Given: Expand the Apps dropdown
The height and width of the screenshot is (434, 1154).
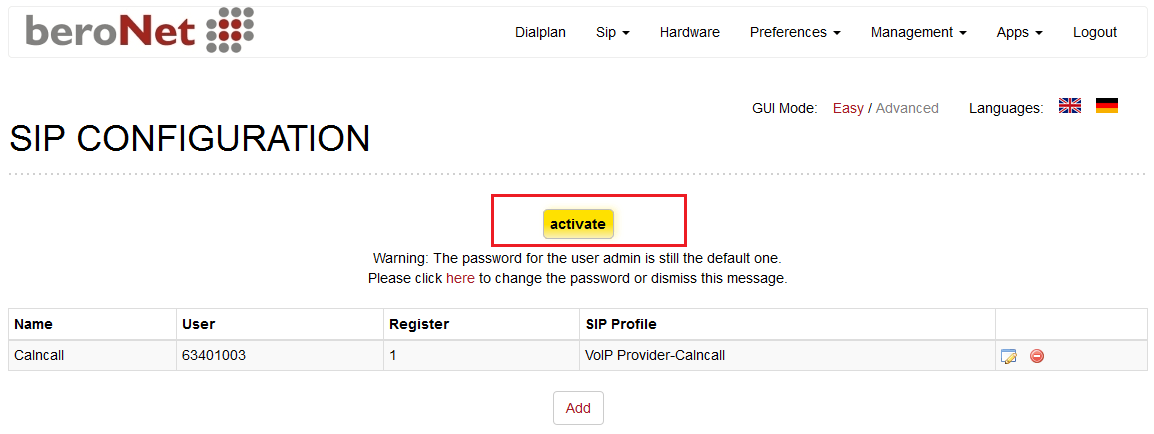Looking at the screenshot, I should (x=1019, y=32).
